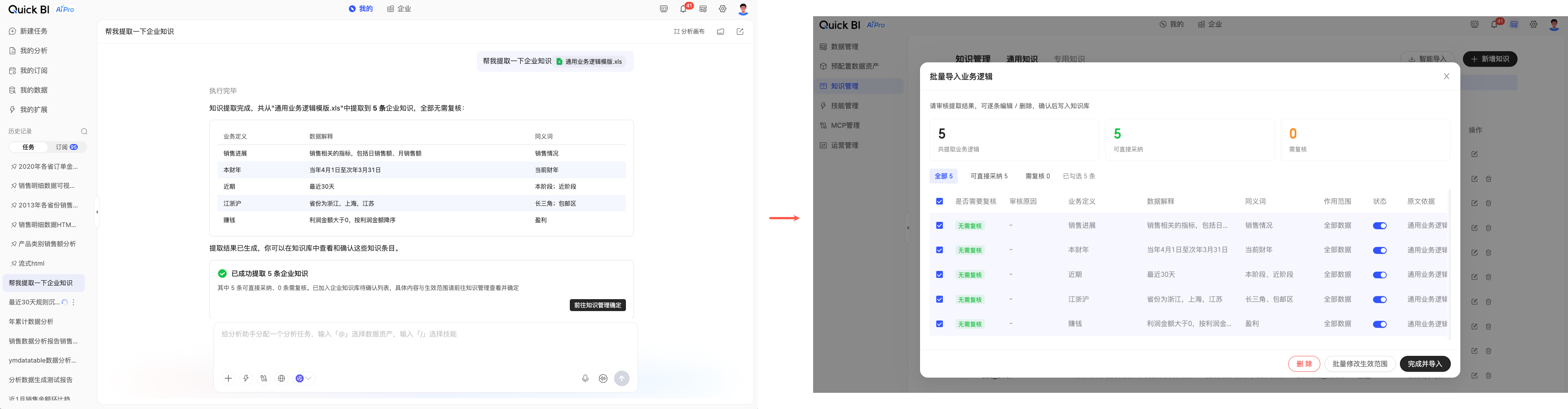Collapse the right knowledge window sidebar handle
Screen dimensions: 1568x409
tap(907, 228)
